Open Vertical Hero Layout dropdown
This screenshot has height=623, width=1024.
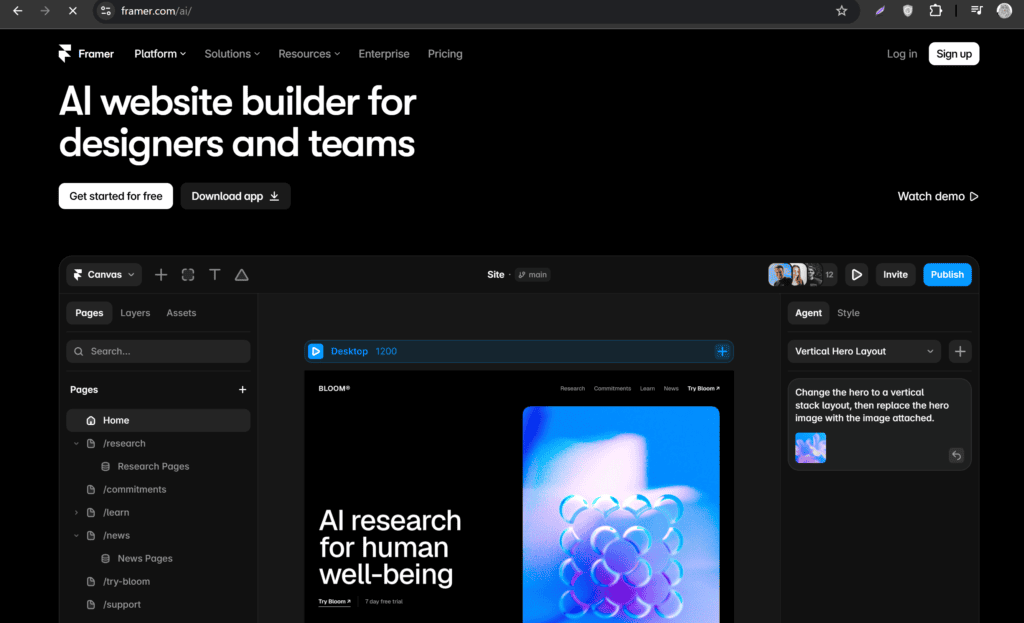(x=864, y=352)
